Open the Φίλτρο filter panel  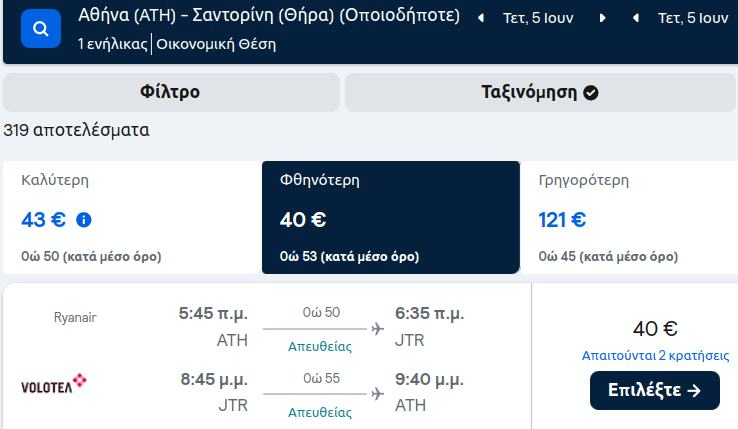pos(171,92)
